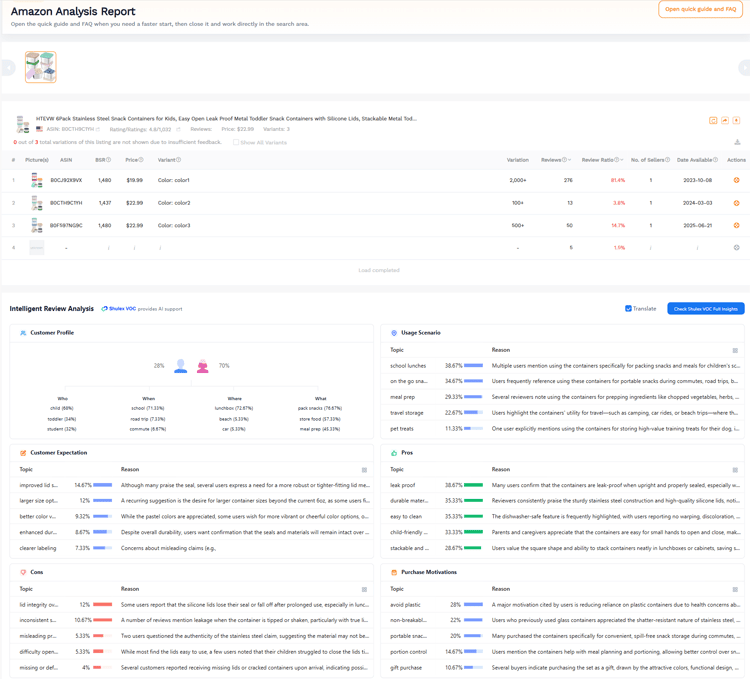Click the orange share arrow icon
750x679 pixels.
click(725, 120)
